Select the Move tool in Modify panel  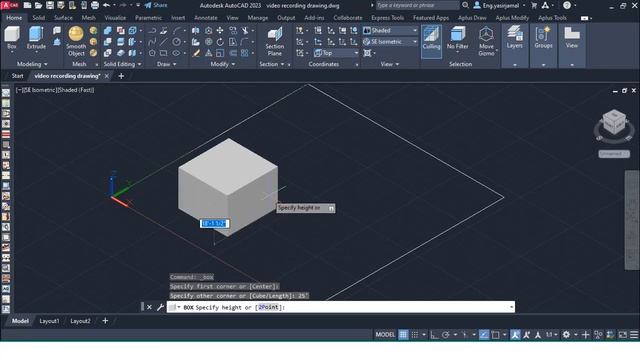[x=220, y=31]
